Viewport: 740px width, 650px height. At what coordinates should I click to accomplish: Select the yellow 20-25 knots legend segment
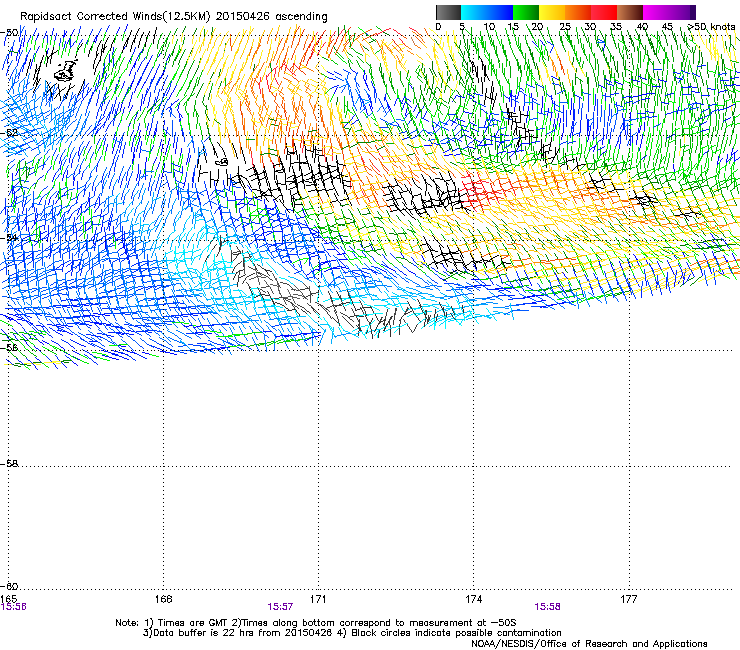pos(552,12)
